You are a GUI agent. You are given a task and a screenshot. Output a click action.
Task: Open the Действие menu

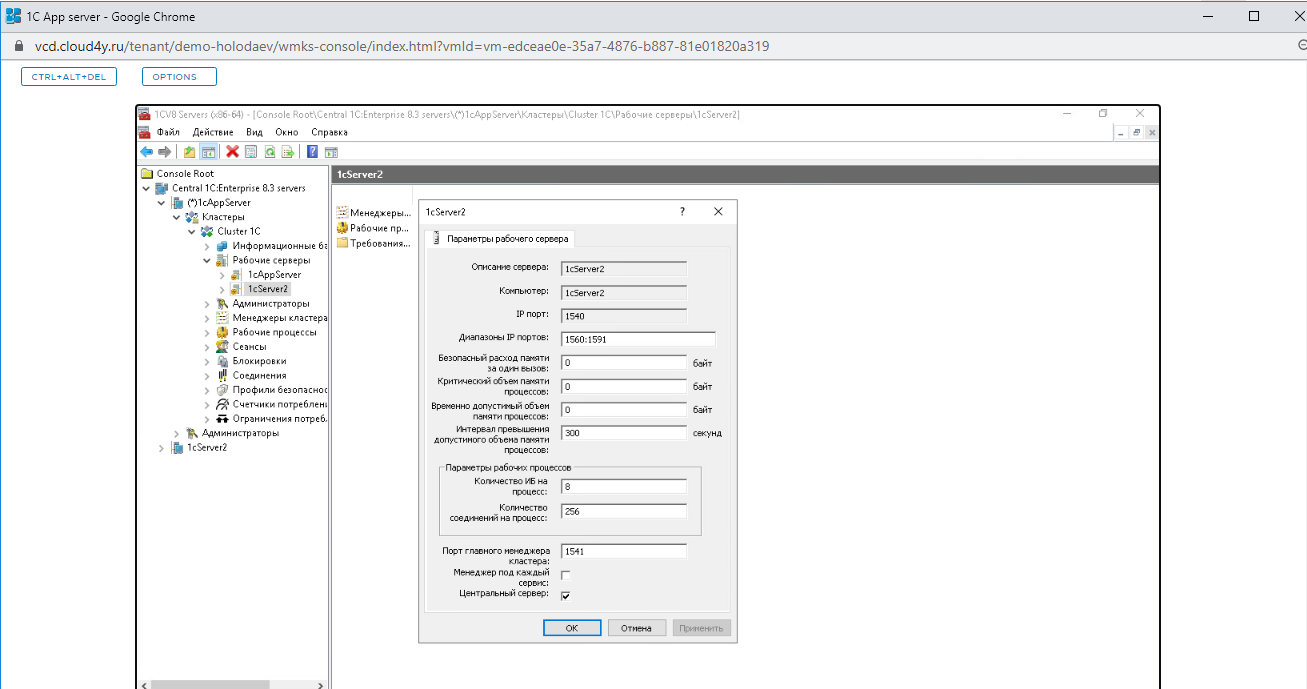(x=213, y=132)
